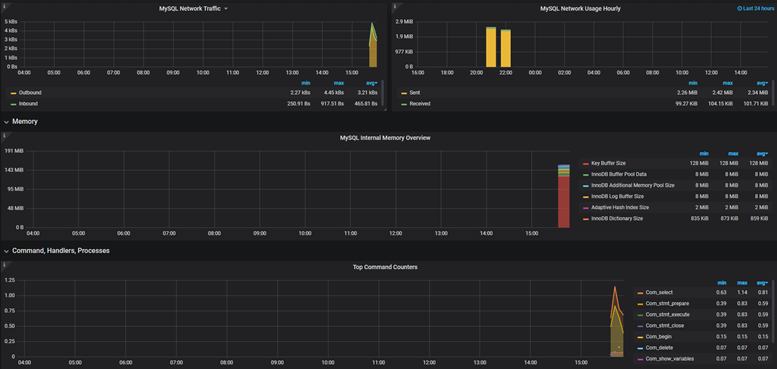Sort Network Traffic legend by avg
This screenshot has width=777, height=369.
[372, 83]
